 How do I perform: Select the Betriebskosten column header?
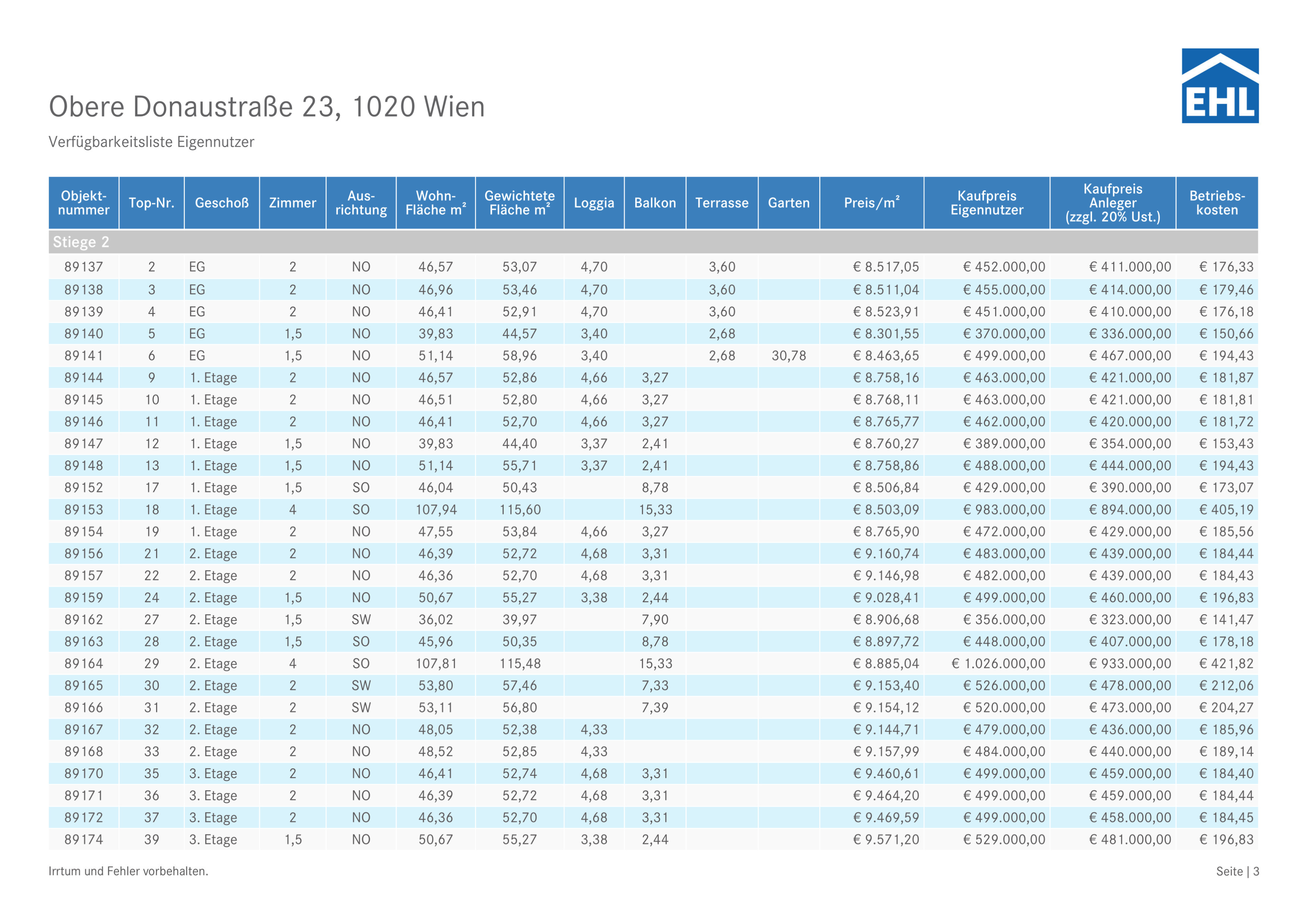1217,203
